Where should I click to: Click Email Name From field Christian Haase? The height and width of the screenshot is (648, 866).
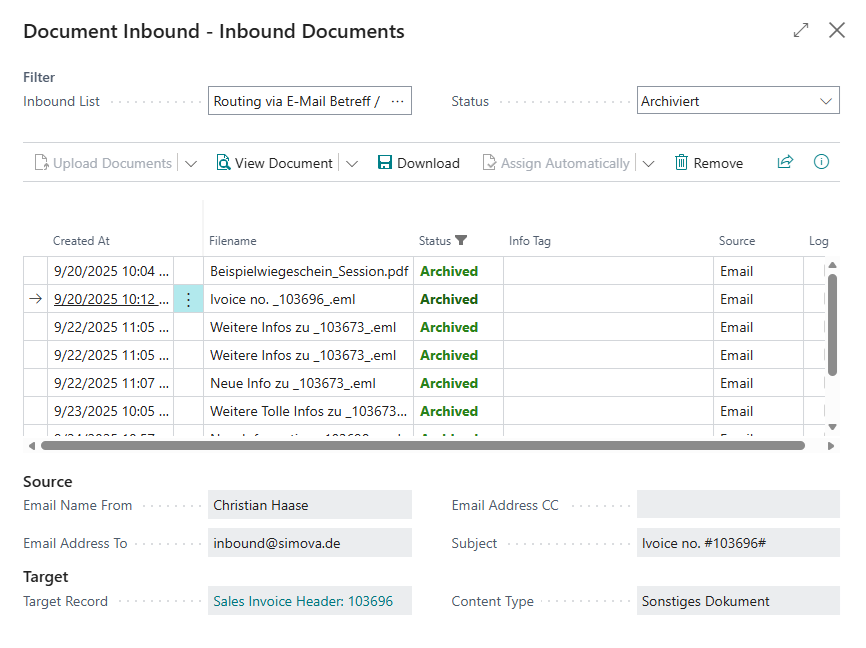(310, 505)
